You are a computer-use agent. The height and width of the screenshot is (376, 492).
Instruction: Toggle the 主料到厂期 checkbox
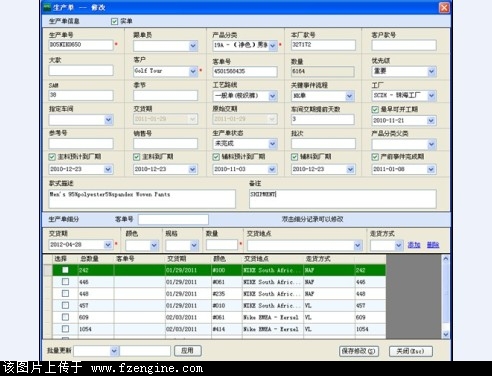coord(136,157)
